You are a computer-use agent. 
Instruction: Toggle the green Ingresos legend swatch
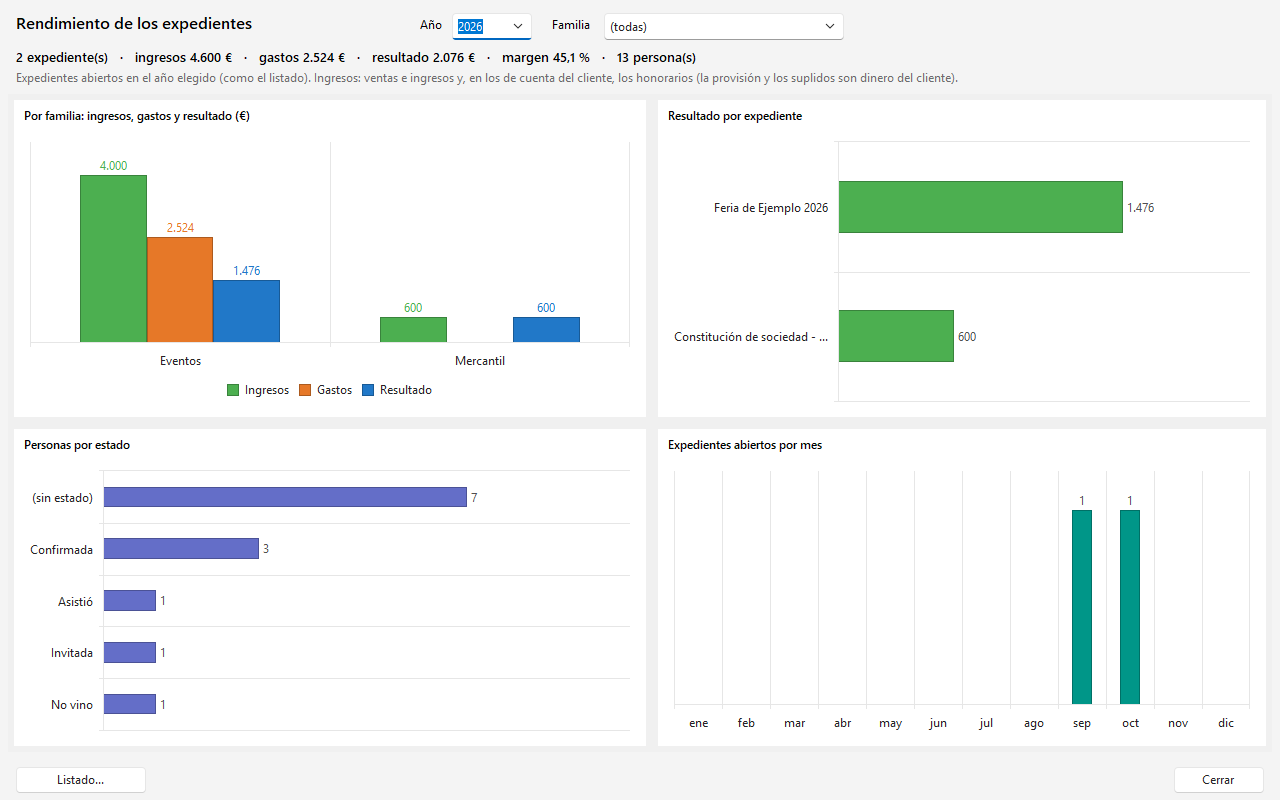tap(233, 390)
